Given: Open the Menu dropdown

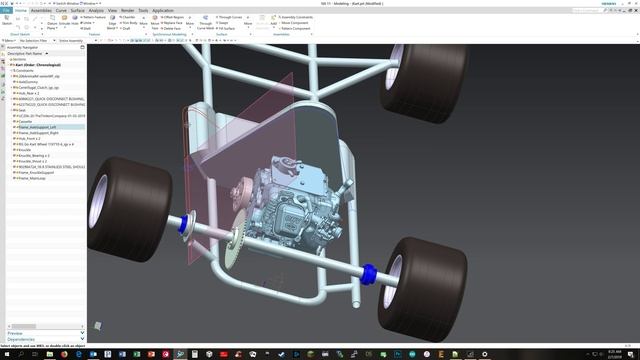Looking at the screenshot, I should point(8,40).
